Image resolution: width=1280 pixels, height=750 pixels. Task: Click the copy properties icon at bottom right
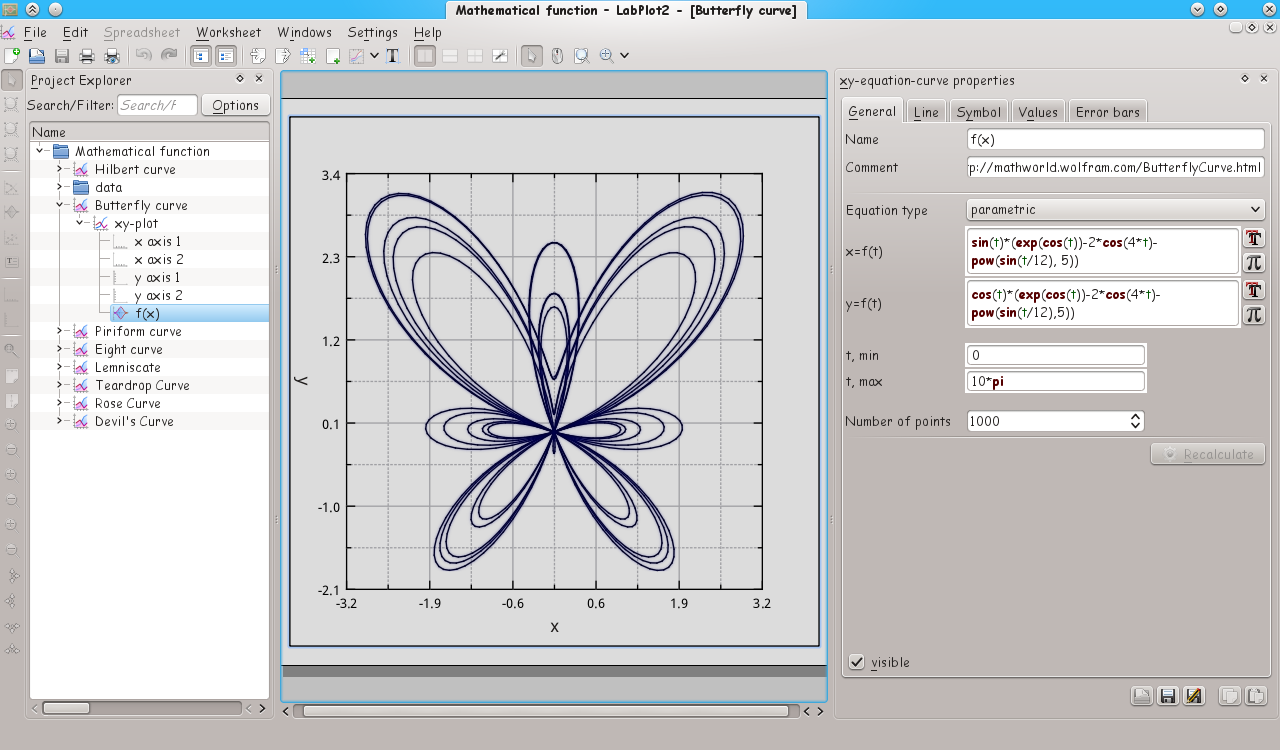(x=1230, y=696)
